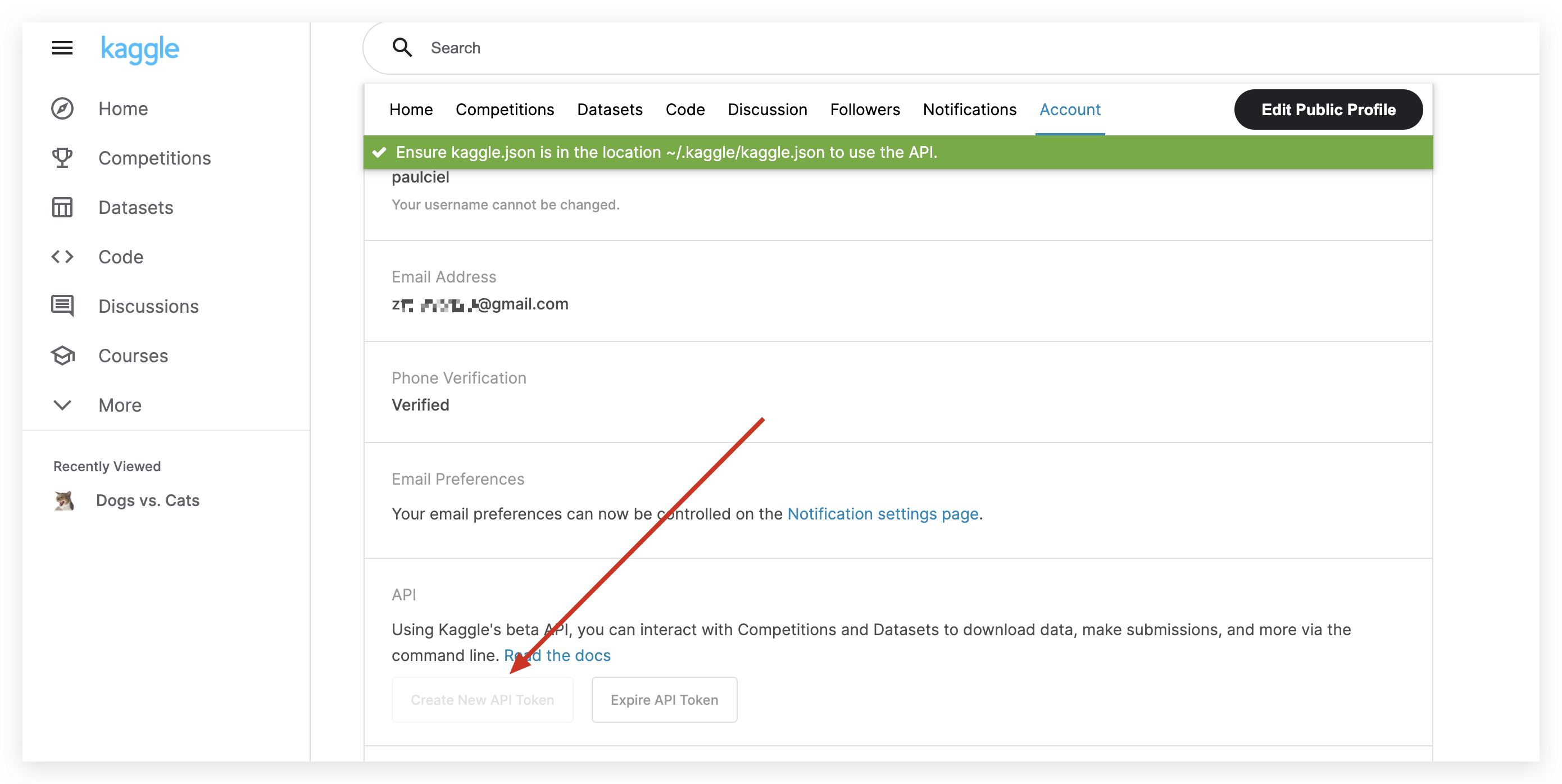
Task: Click the Competitions trophy icon
Action: click(x=62, y=158)
